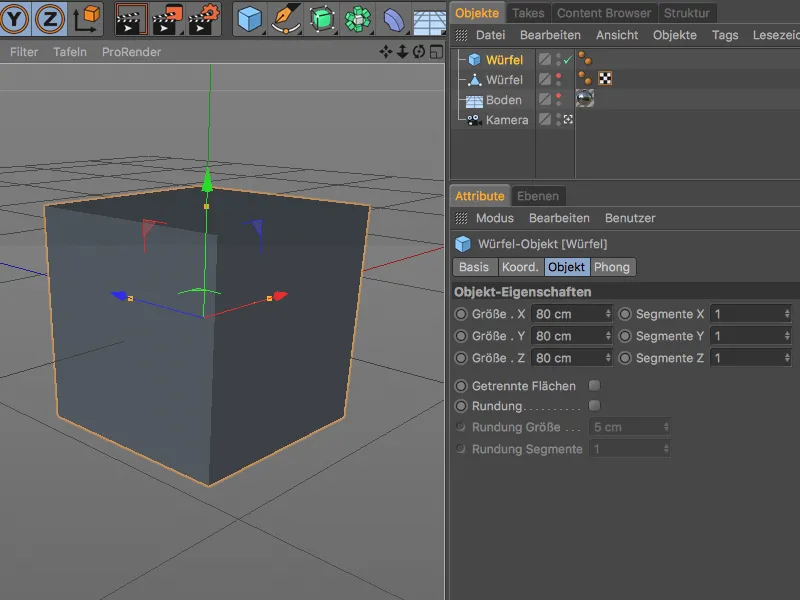Open the Koord. properties tab
800x600 pixels.
[x=520, y=267]
